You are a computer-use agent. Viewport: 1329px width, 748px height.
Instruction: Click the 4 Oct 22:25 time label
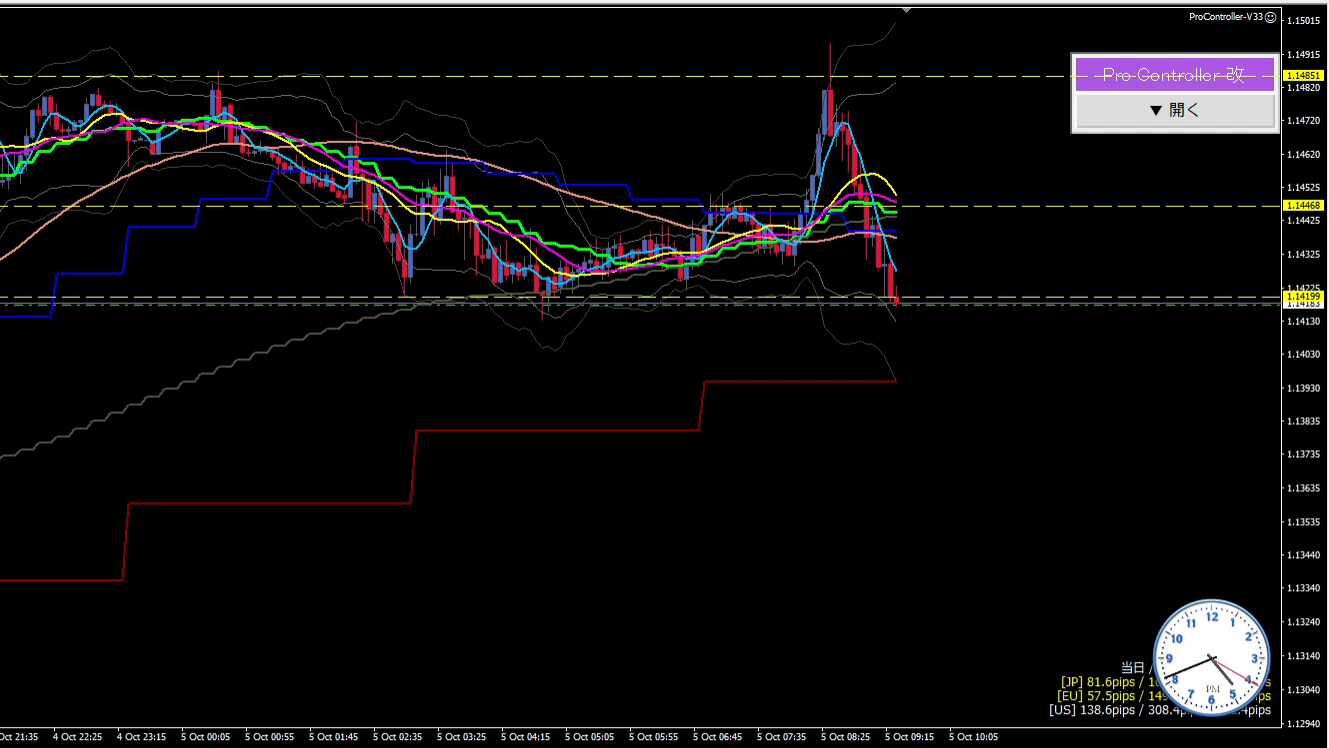click(x=76, y=737)
